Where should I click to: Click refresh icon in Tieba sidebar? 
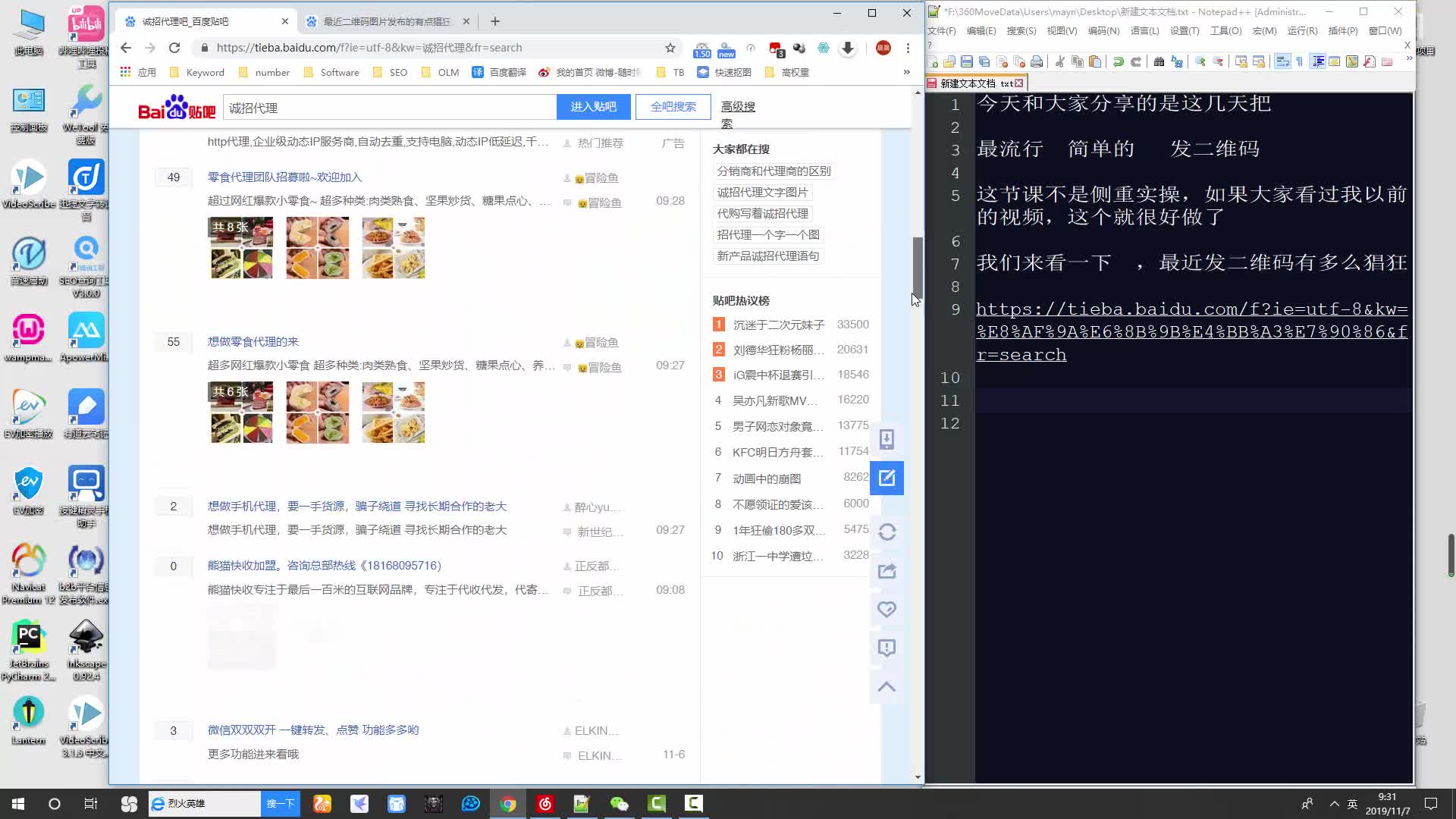(x=886, y=532)
